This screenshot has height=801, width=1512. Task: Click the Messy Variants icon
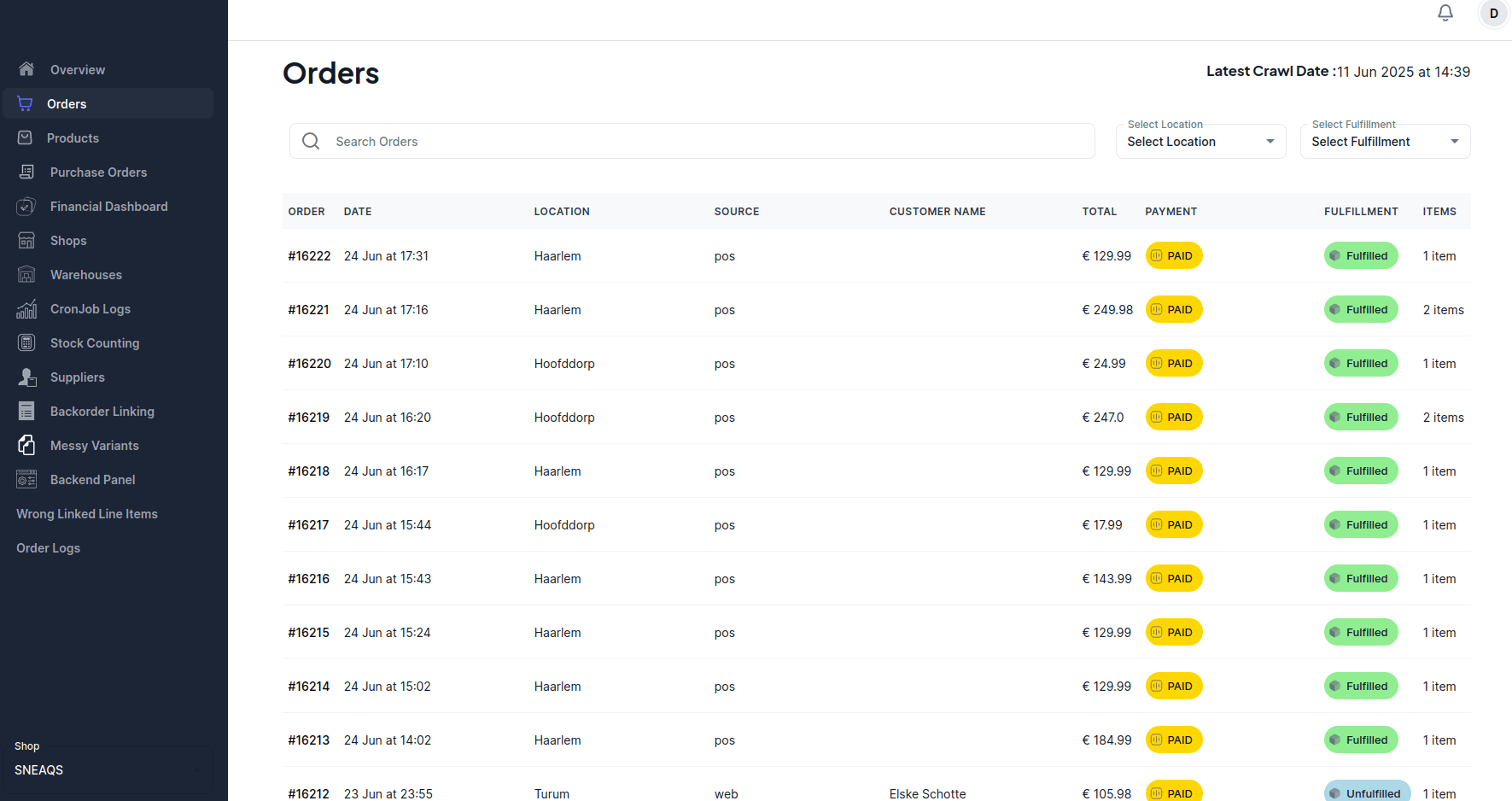26,445
